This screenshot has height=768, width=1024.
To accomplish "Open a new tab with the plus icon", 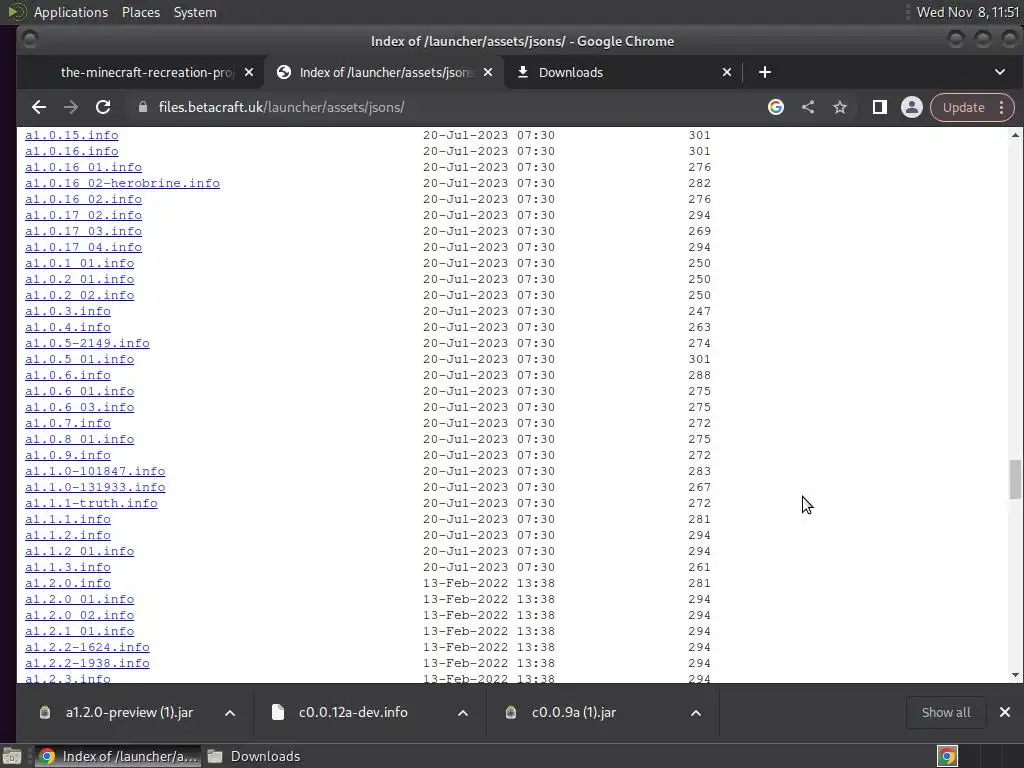I will (765, 72).
